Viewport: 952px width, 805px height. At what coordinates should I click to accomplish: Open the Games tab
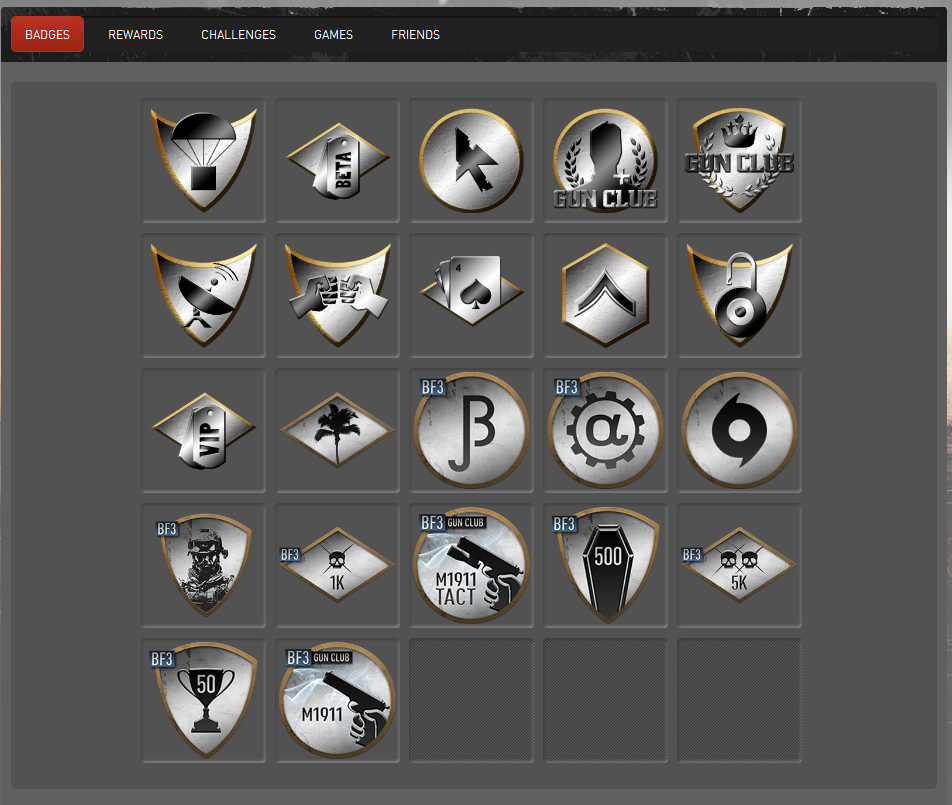pyautogui.click(x=333, y=35)
